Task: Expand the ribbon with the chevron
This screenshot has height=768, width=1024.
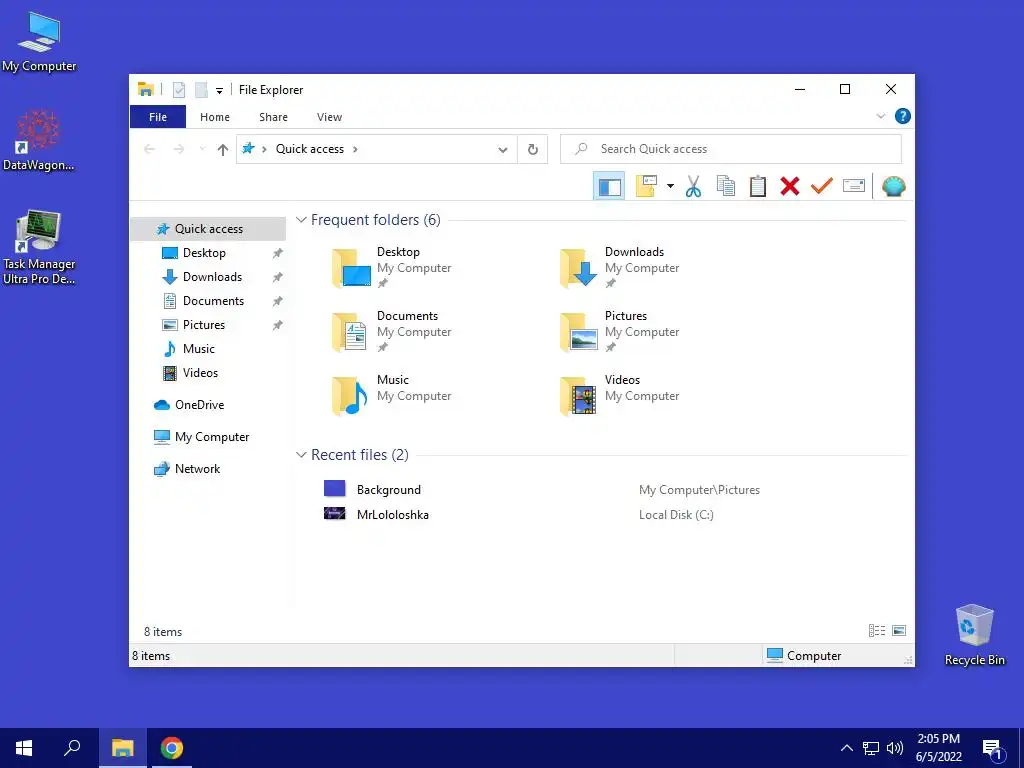Action: [880, 116]
